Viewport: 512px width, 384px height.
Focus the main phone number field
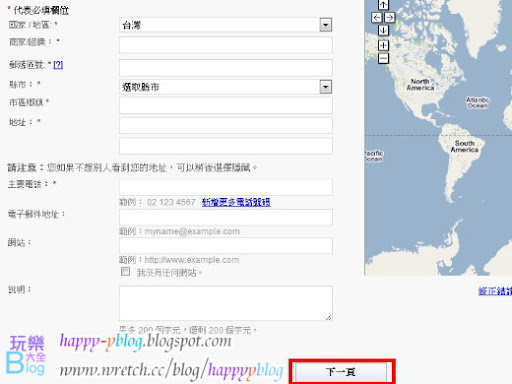[226, 187]
